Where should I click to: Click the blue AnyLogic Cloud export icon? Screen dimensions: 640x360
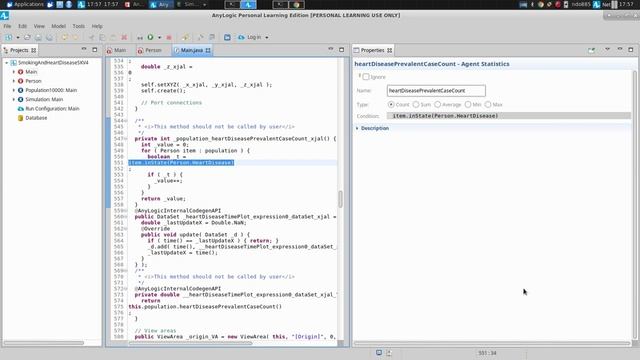pyautogui.click(x=227, y=37)
